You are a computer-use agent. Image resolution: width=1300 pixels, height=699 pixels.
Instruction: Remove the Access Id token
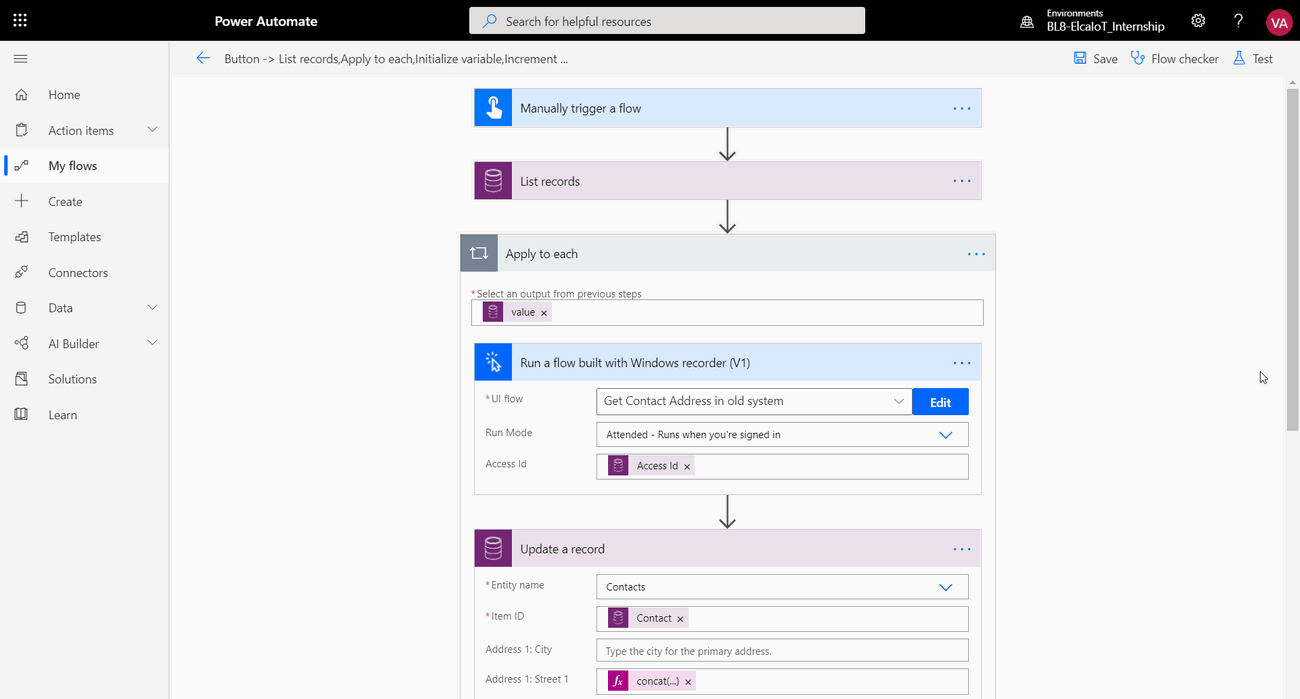click(x=687, y=467)
